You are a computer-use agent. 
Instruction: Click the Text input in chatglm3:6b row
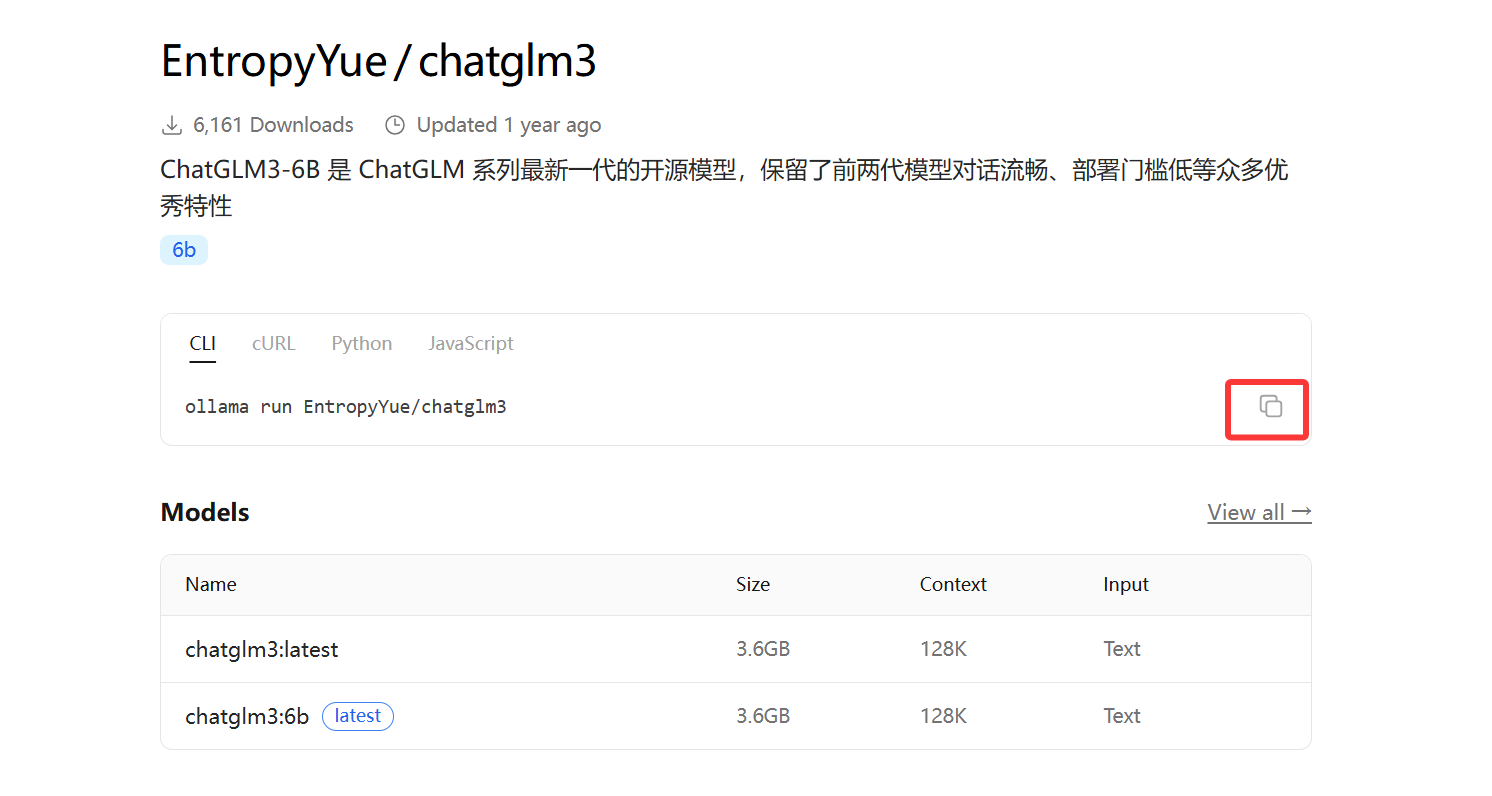click(1122, 716)
